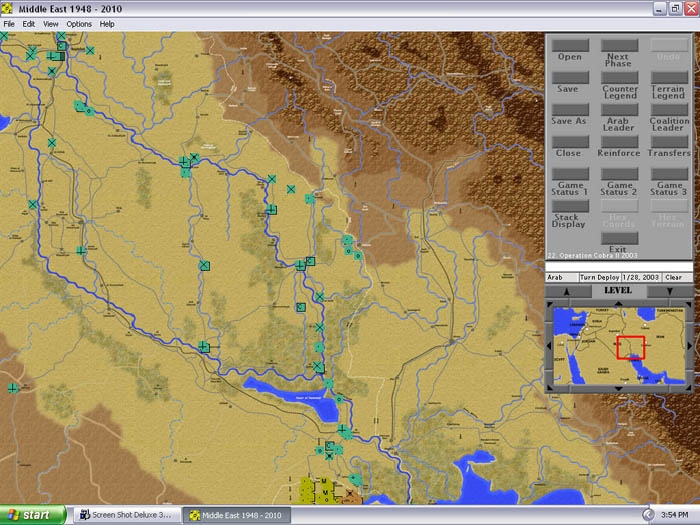Open the Arab Leader panel

point(619,109)
